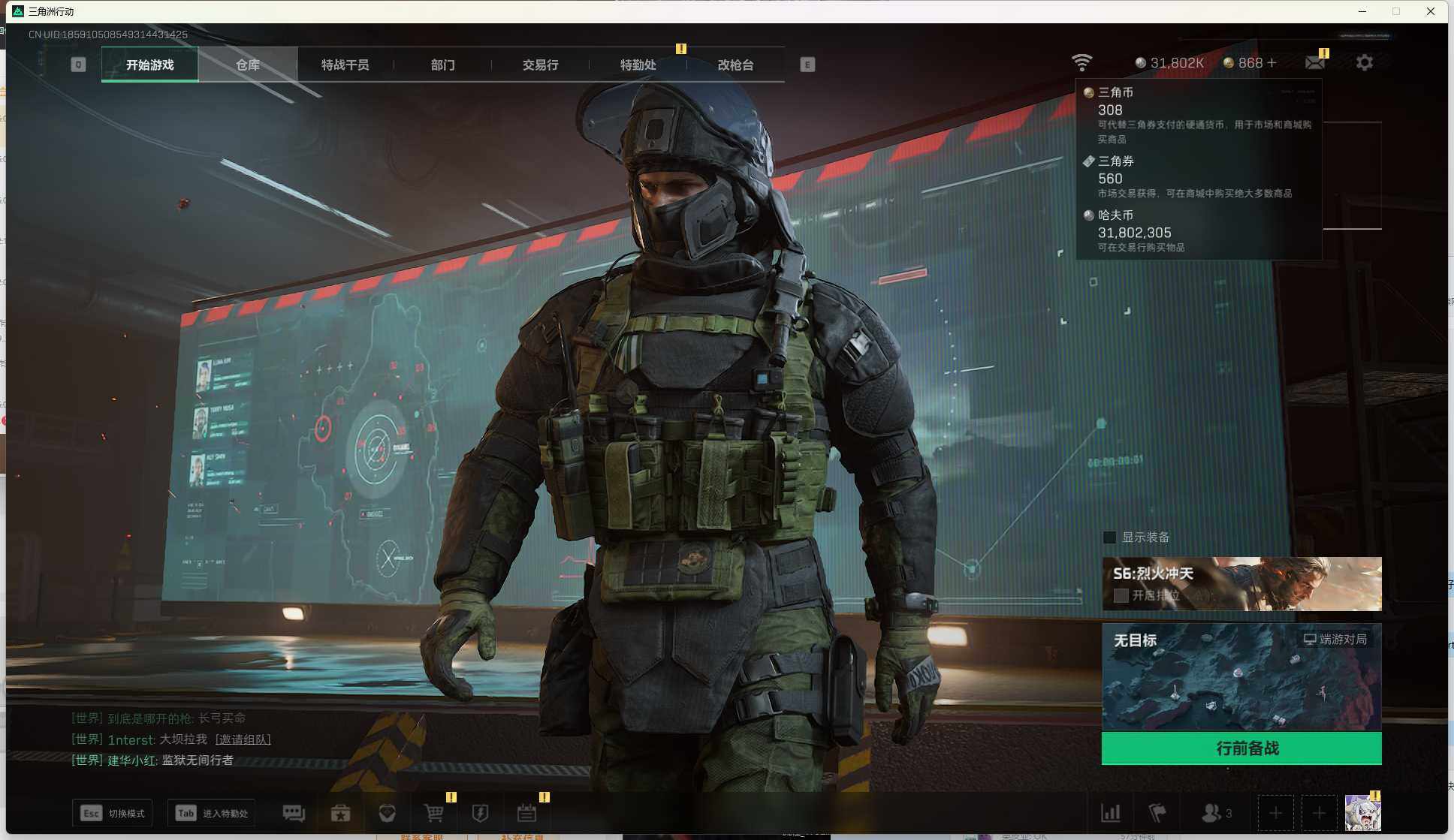Image resolution: width=1454 pixels, height=840 pixels.
Task: Open the settings gear icon
Action: pyautogui.click(x=1364, y=63)
